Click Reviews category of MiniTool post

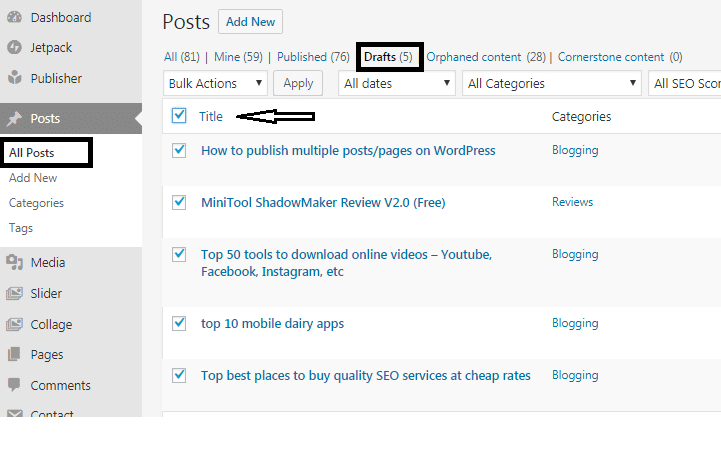tap(572, 202)
